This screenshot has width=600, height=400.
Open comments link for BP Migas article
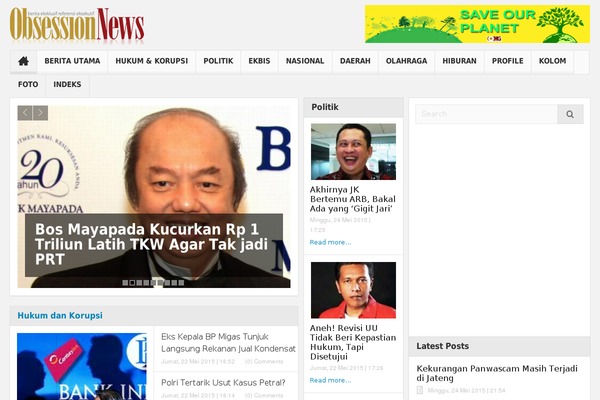(264, 362)
